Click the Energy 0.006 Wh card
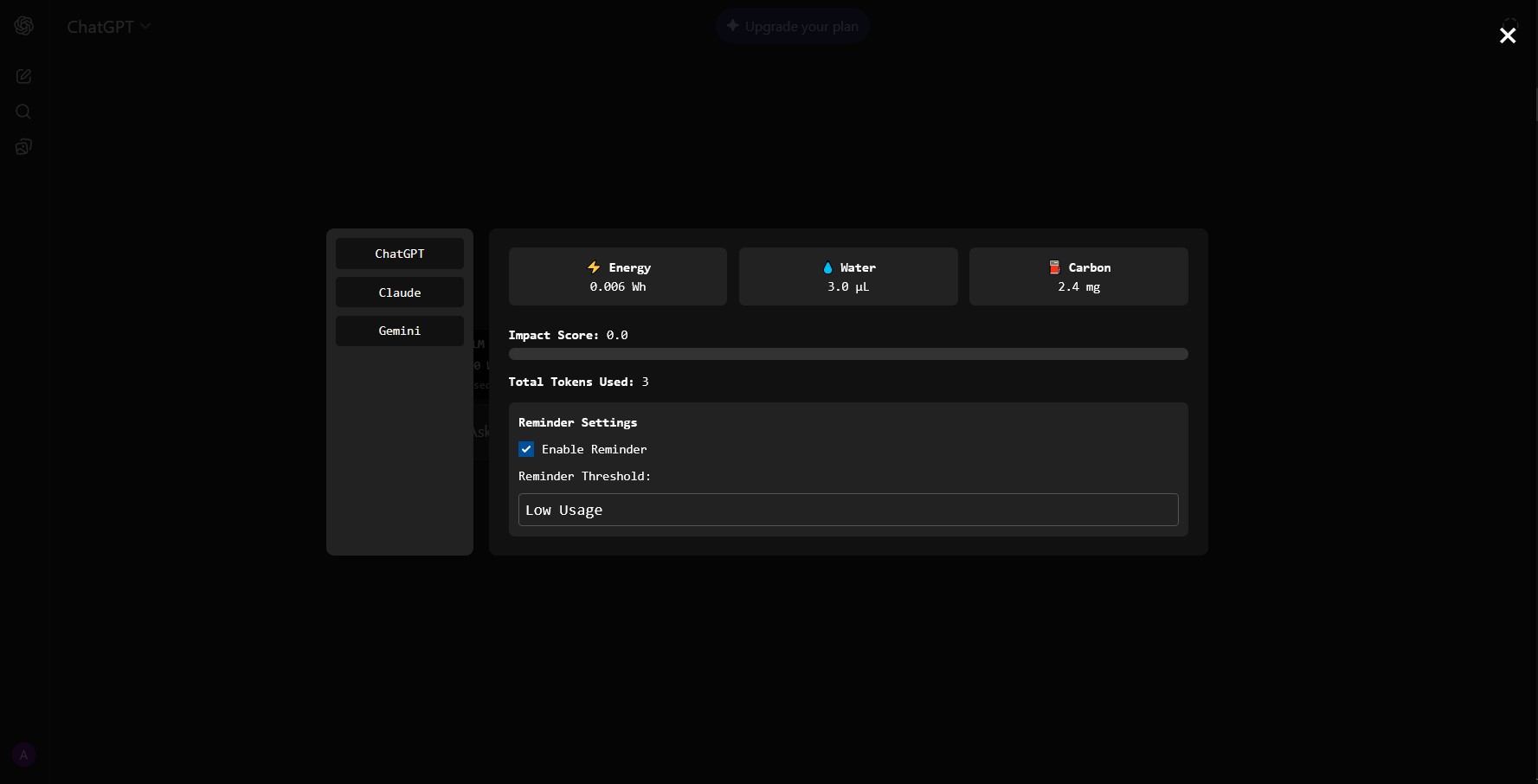This screenshot has height=784, width=1538. click(618, 277)
